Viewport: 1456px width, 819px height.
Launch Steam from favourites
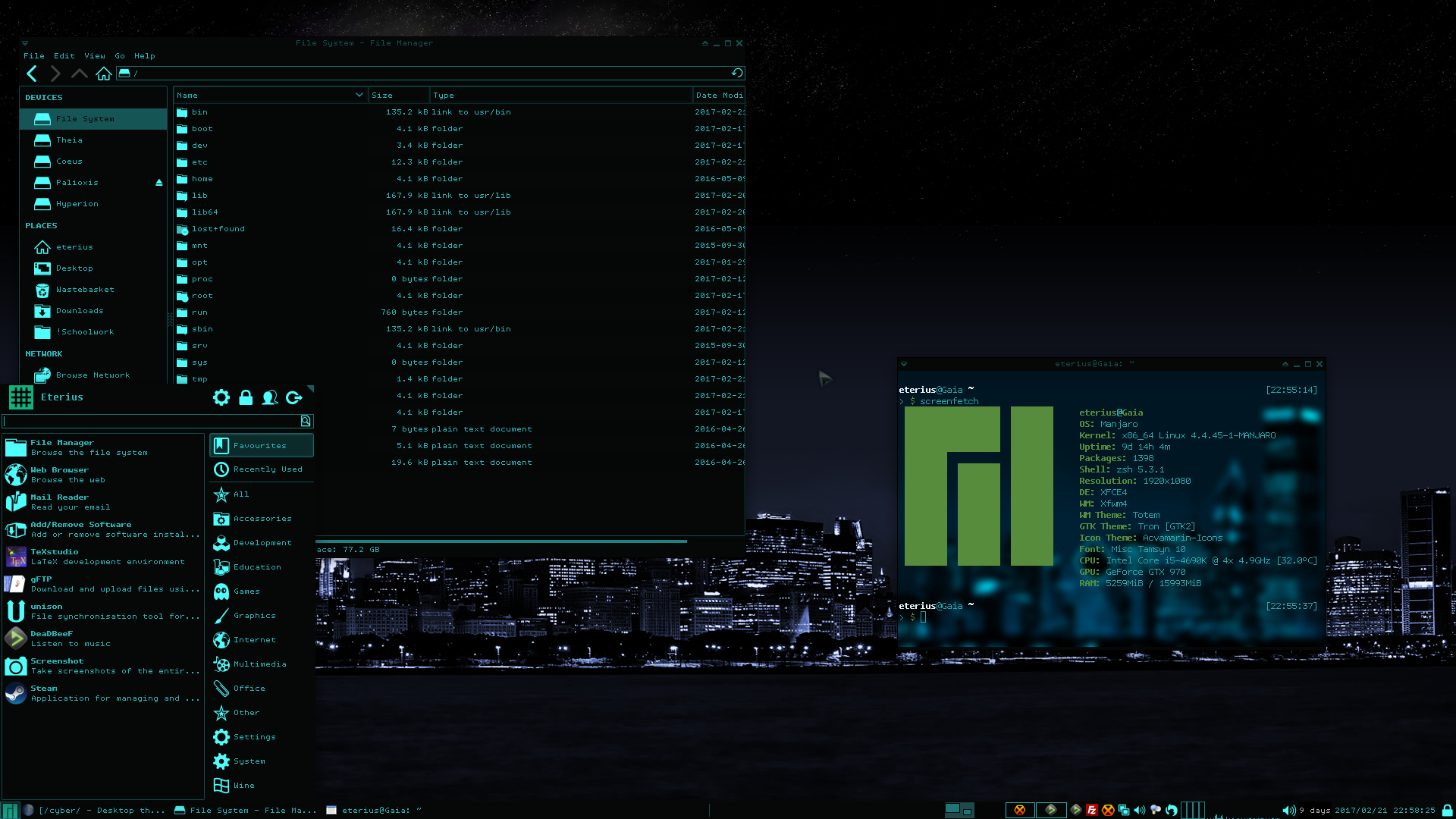point(103,693)
